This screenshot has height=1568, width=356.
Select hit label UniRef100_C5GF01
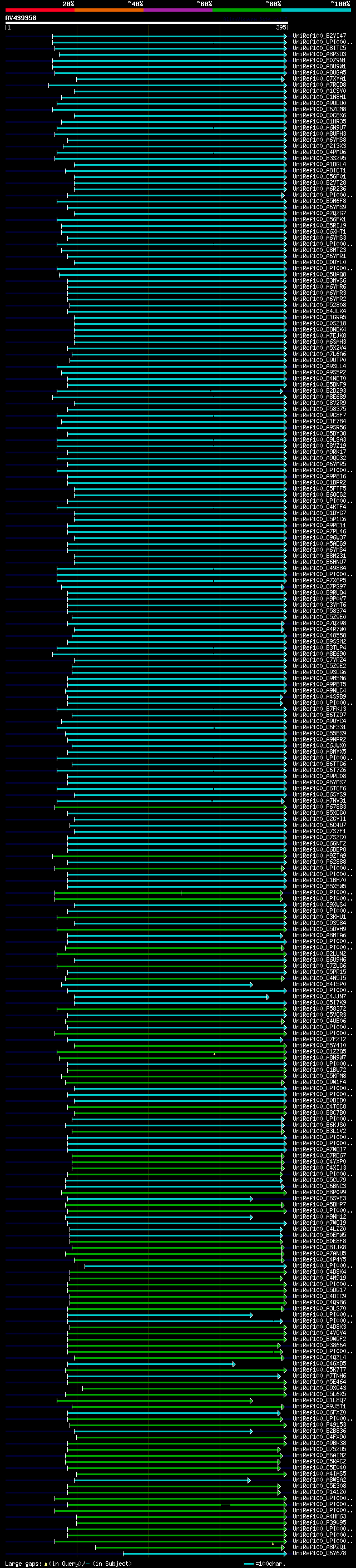click(x=319, y=176)
